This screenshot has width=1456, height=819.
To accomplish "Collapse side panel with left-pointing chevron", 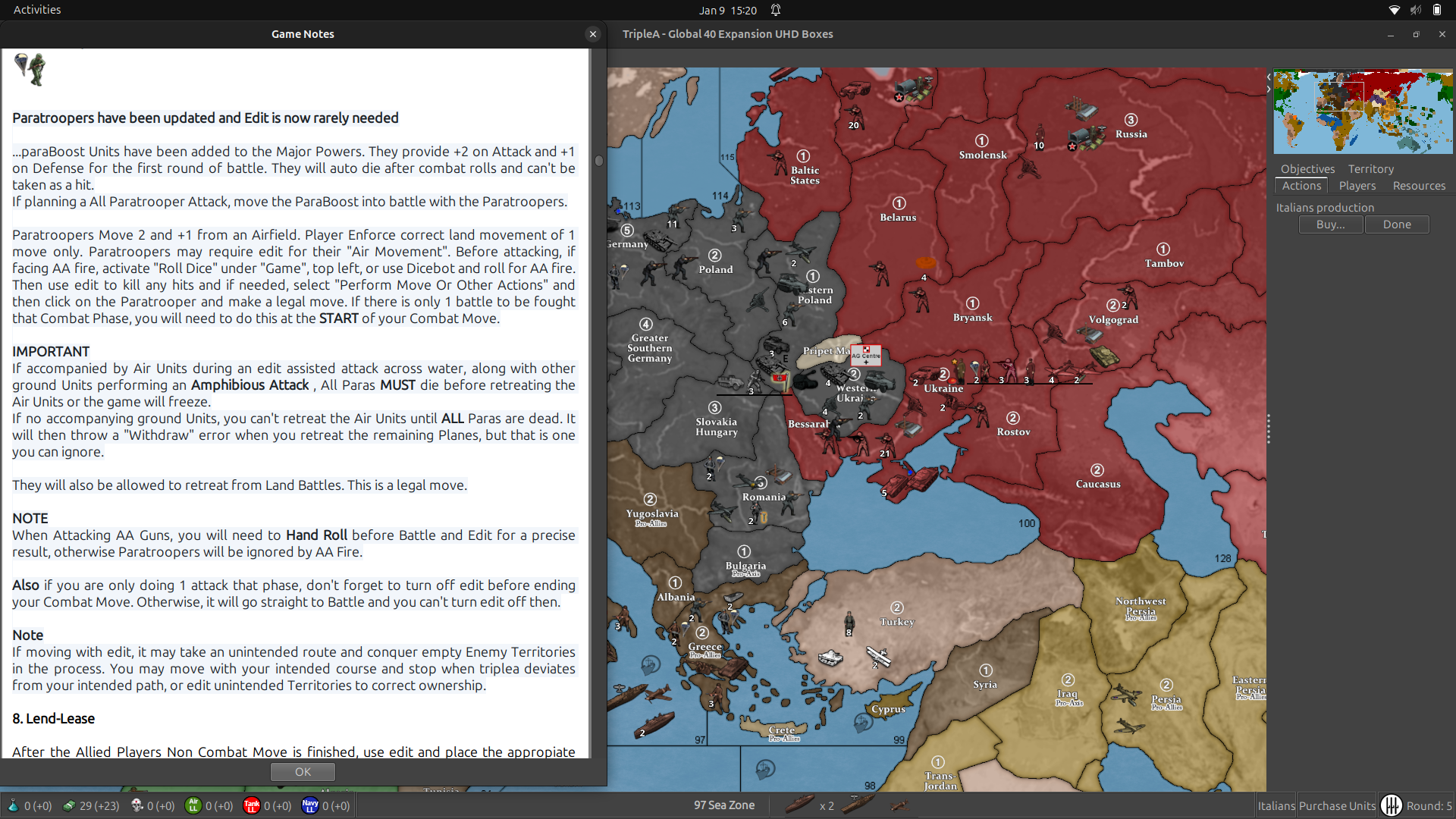I will [1269, 77].
